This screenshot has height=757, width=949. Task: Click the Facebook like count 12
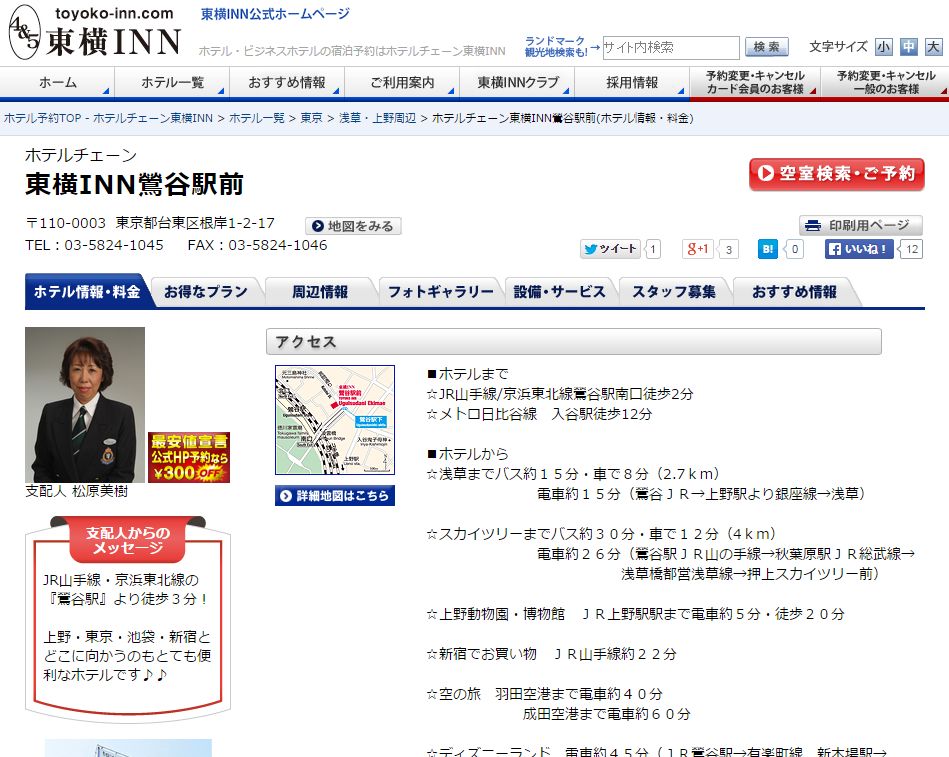pyautogui.click(x=911, y=249)
